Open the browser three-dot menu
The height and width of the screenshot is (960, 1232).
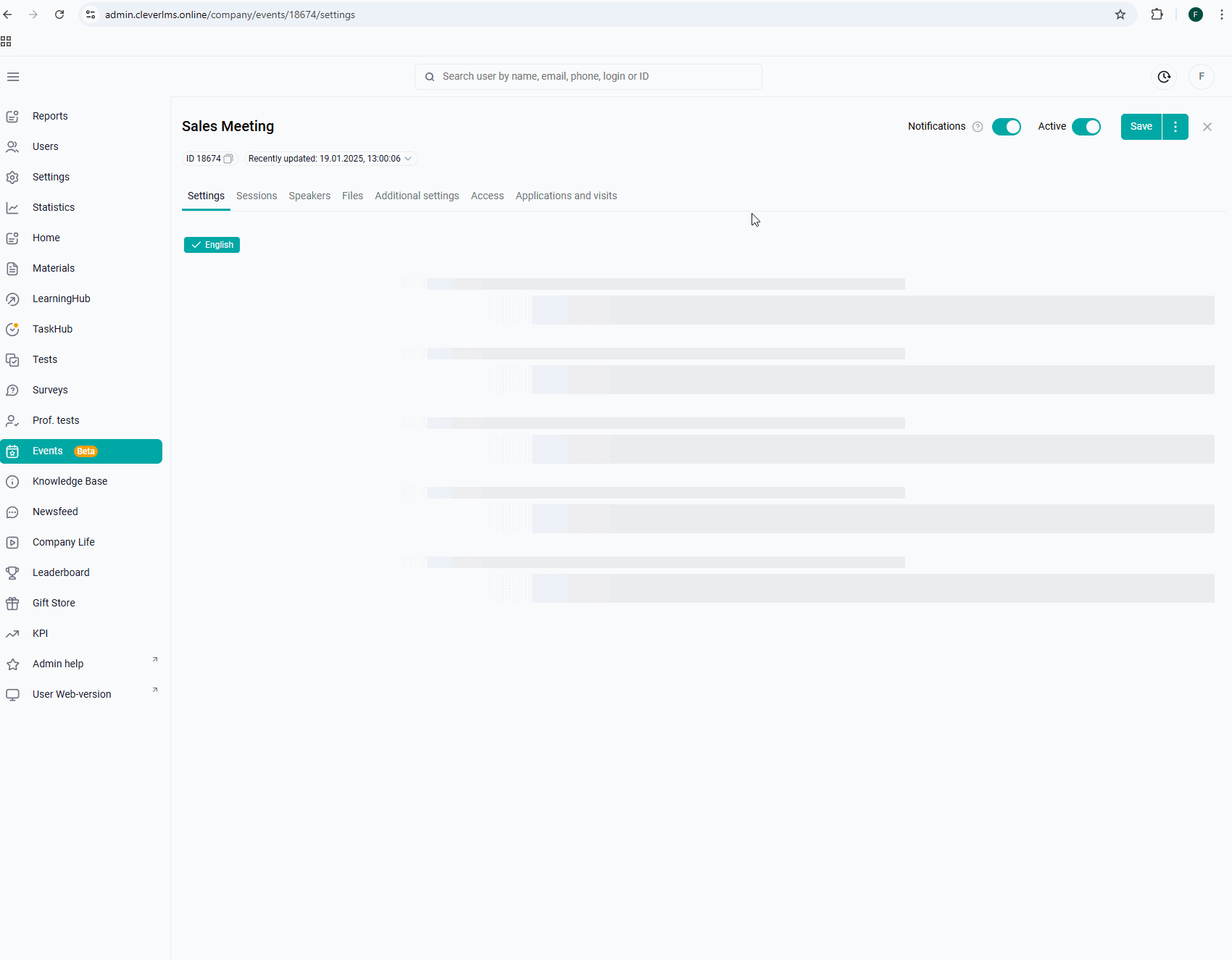click(1221, 14)
